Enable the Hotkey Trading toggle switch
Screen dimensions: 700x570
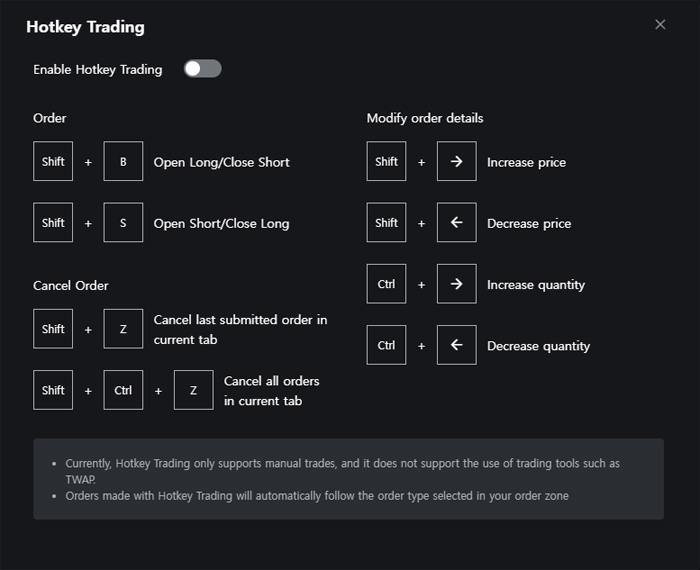[202, 69]
